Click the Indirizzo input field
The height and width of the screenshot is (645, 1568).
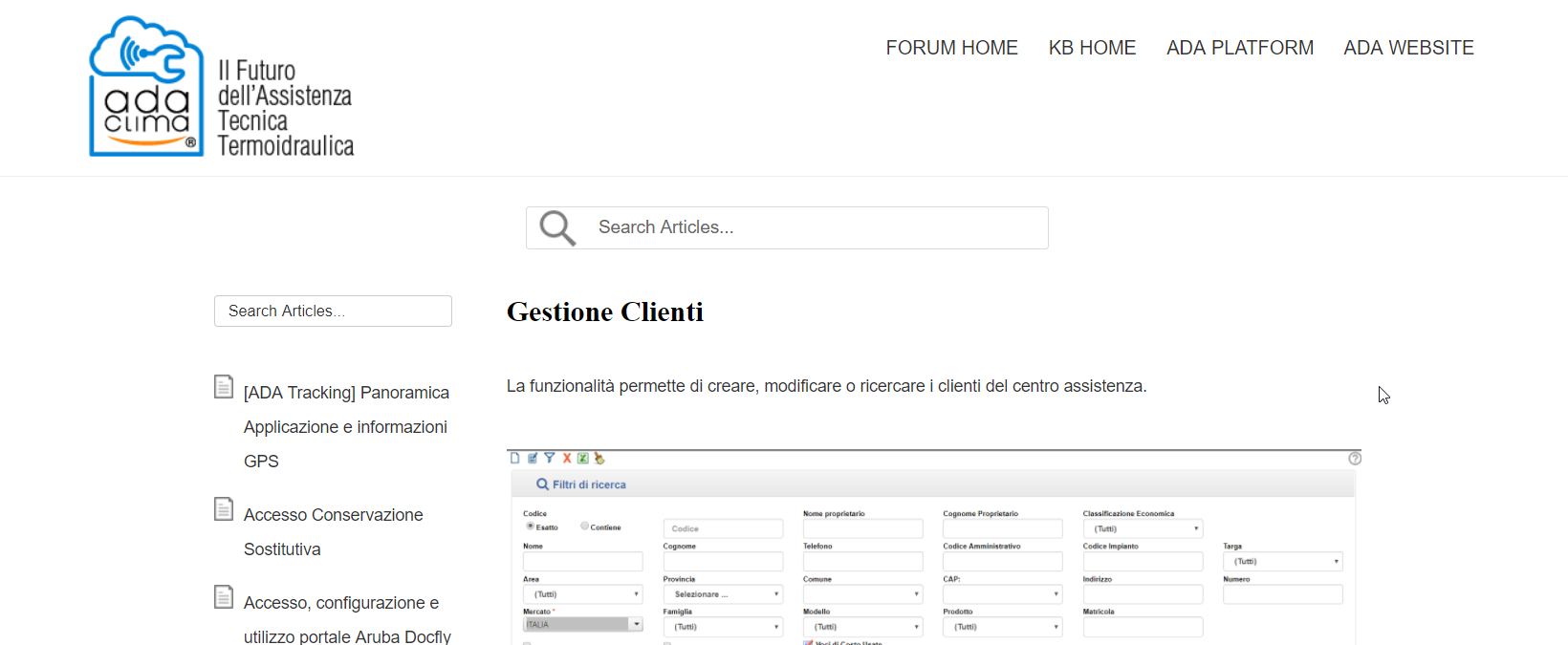[x=1143, y=594]
